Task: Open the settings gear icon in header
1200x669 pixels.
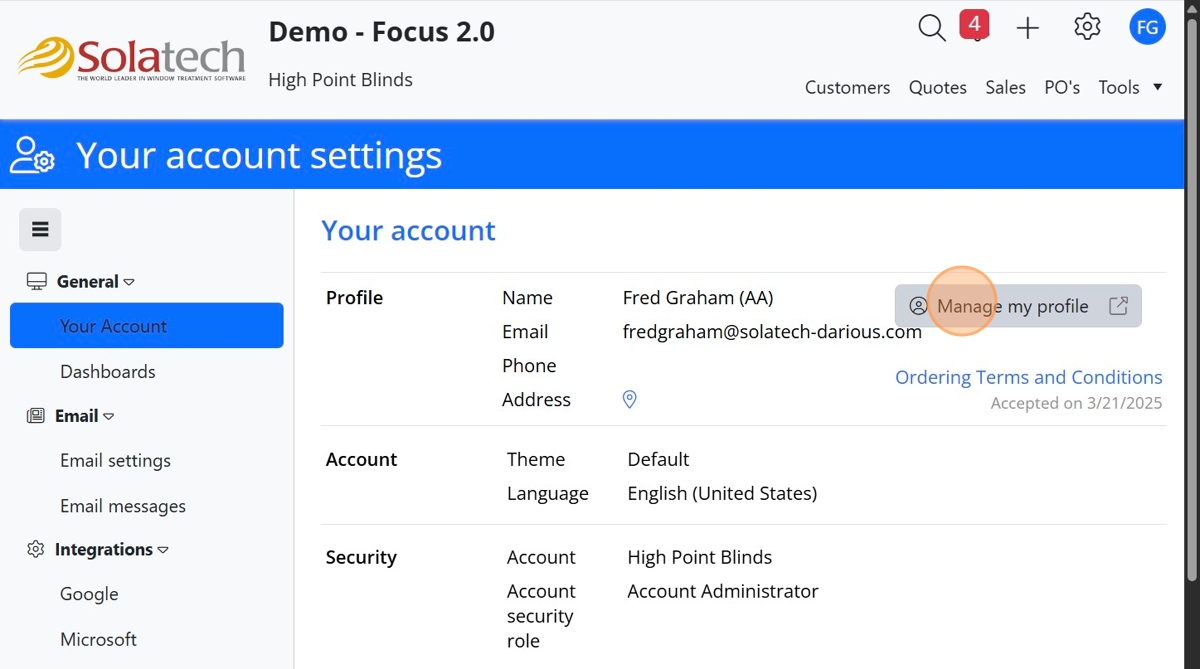Action: (x=1087, y=27)
